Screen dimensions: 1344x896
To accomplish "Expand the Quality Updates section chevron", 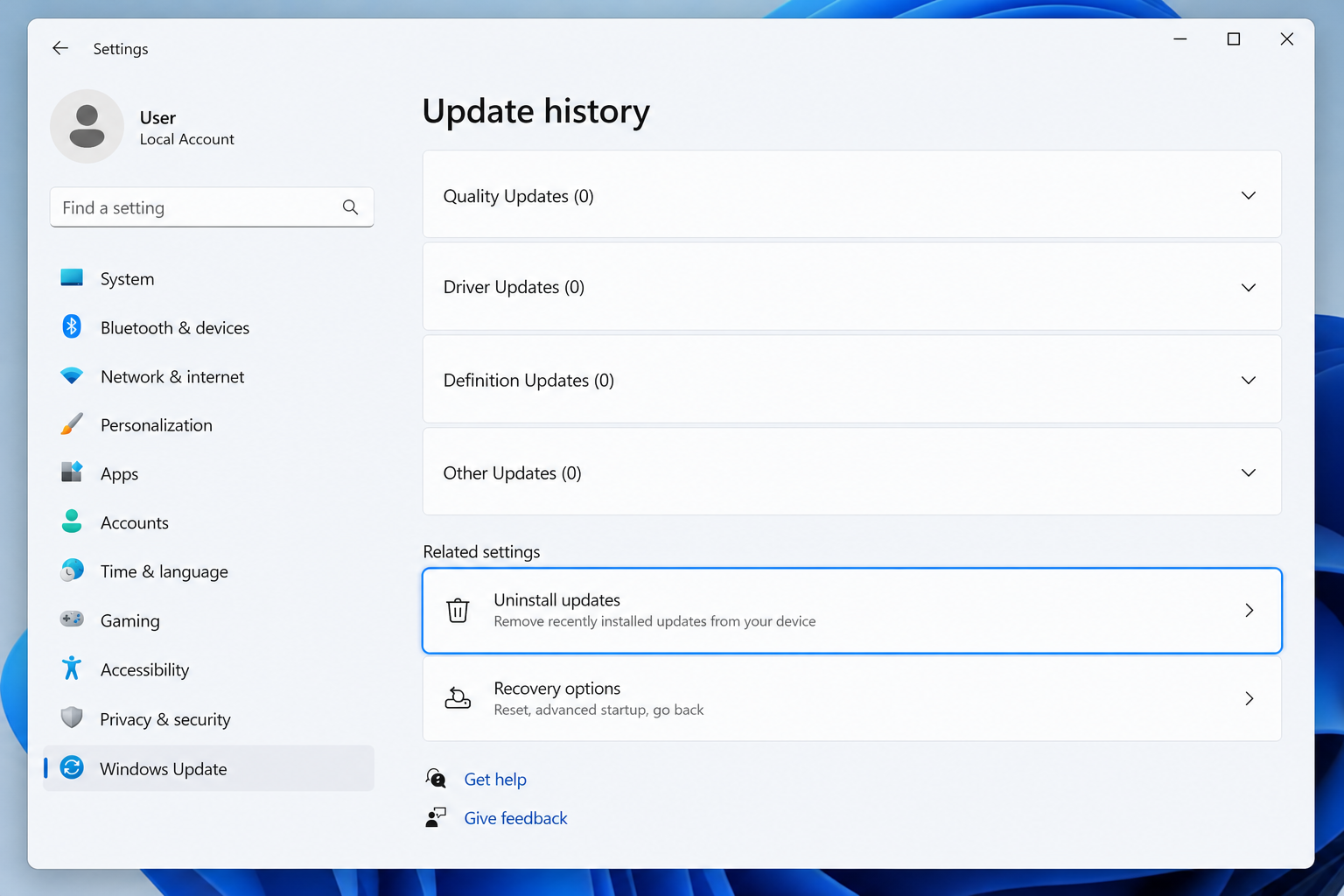I will coord(1249,195).
